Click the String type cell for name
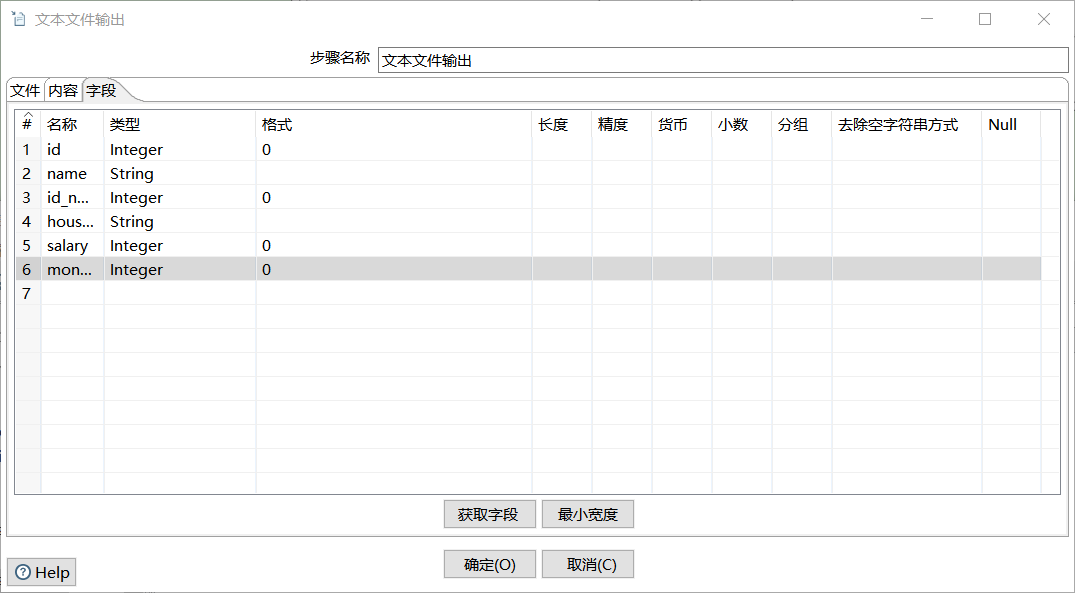 [x=180, y=173]
